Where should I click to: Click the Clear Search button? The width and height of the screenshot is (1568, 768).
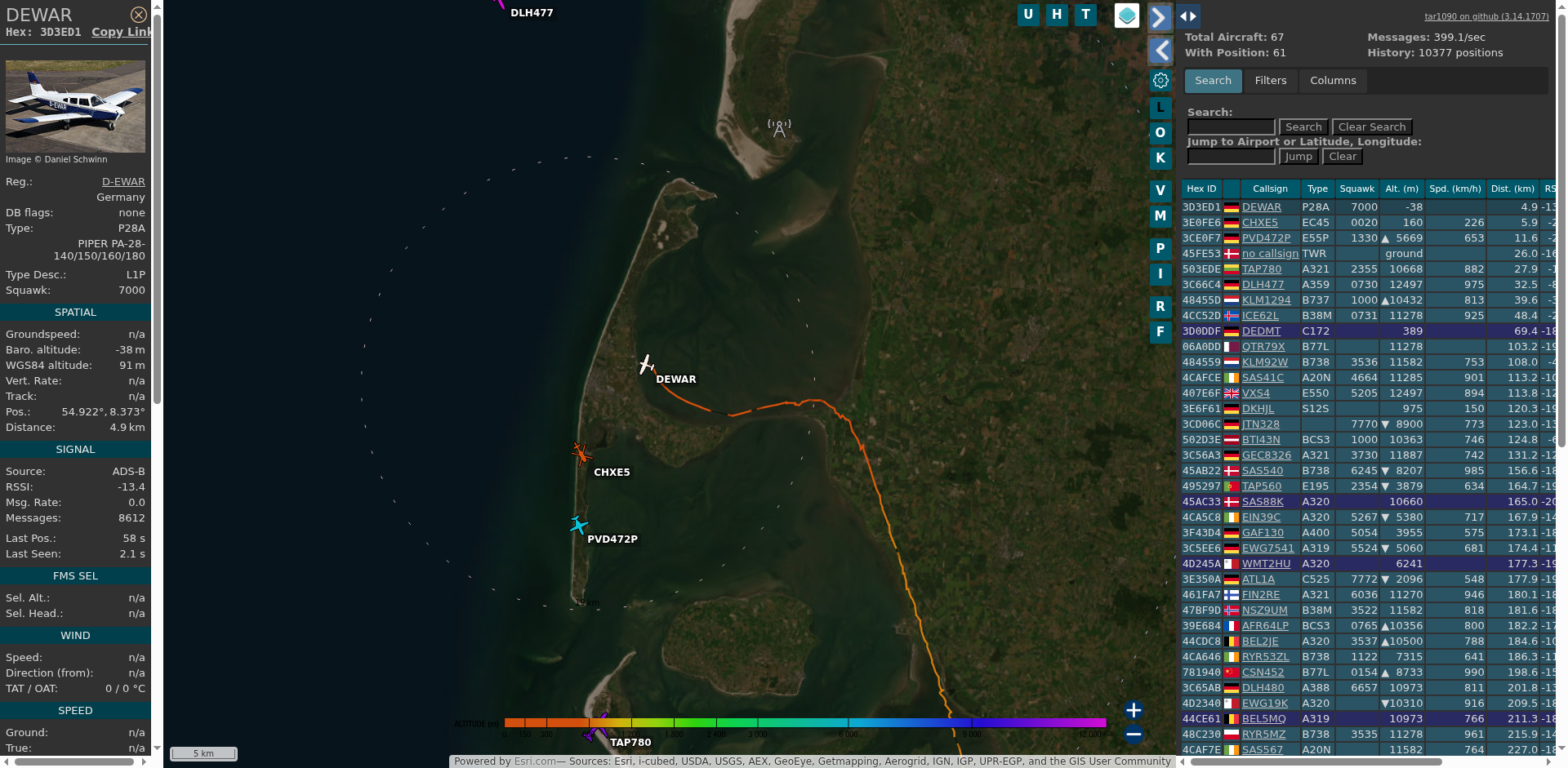pos(1372,127)
